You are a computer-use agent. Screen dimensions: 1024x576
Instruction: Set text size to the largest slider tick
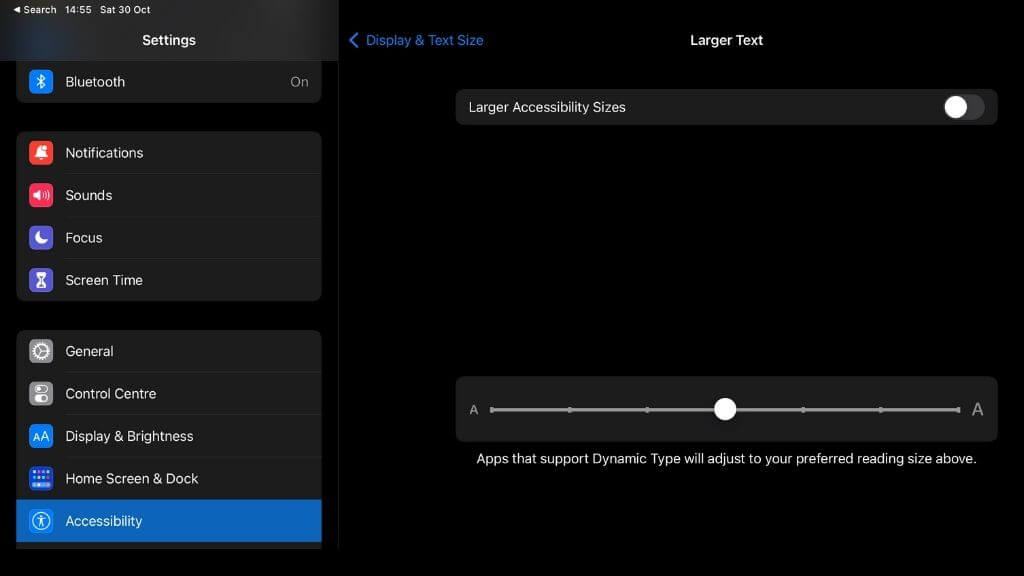tap(958, 410)
